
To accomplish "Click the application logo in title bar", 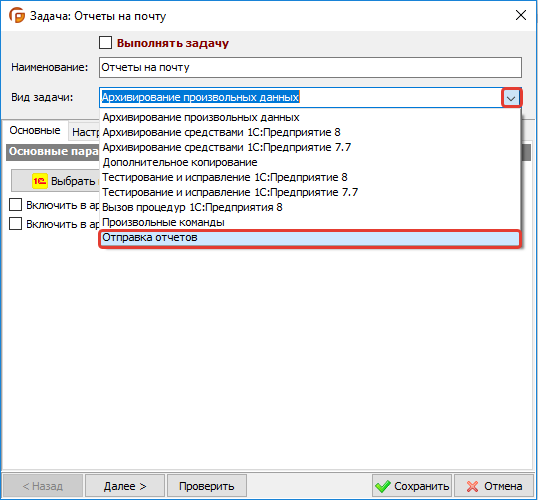I will [17, 15].
